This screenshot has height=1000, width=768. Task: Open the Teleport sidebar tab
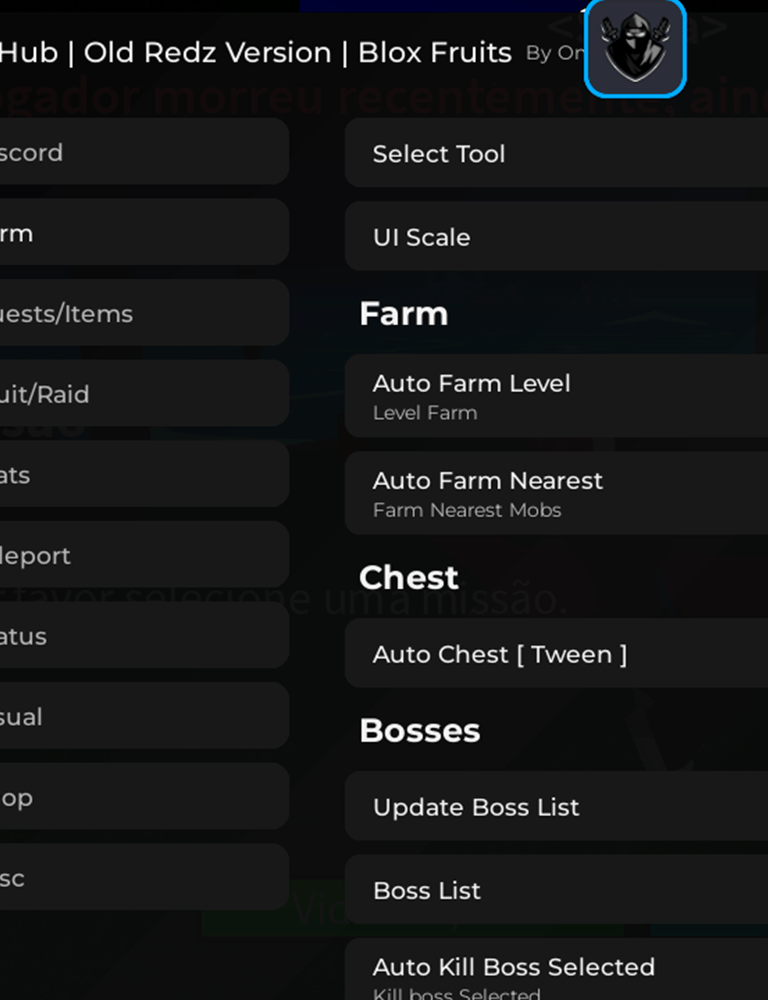[140, 555]
